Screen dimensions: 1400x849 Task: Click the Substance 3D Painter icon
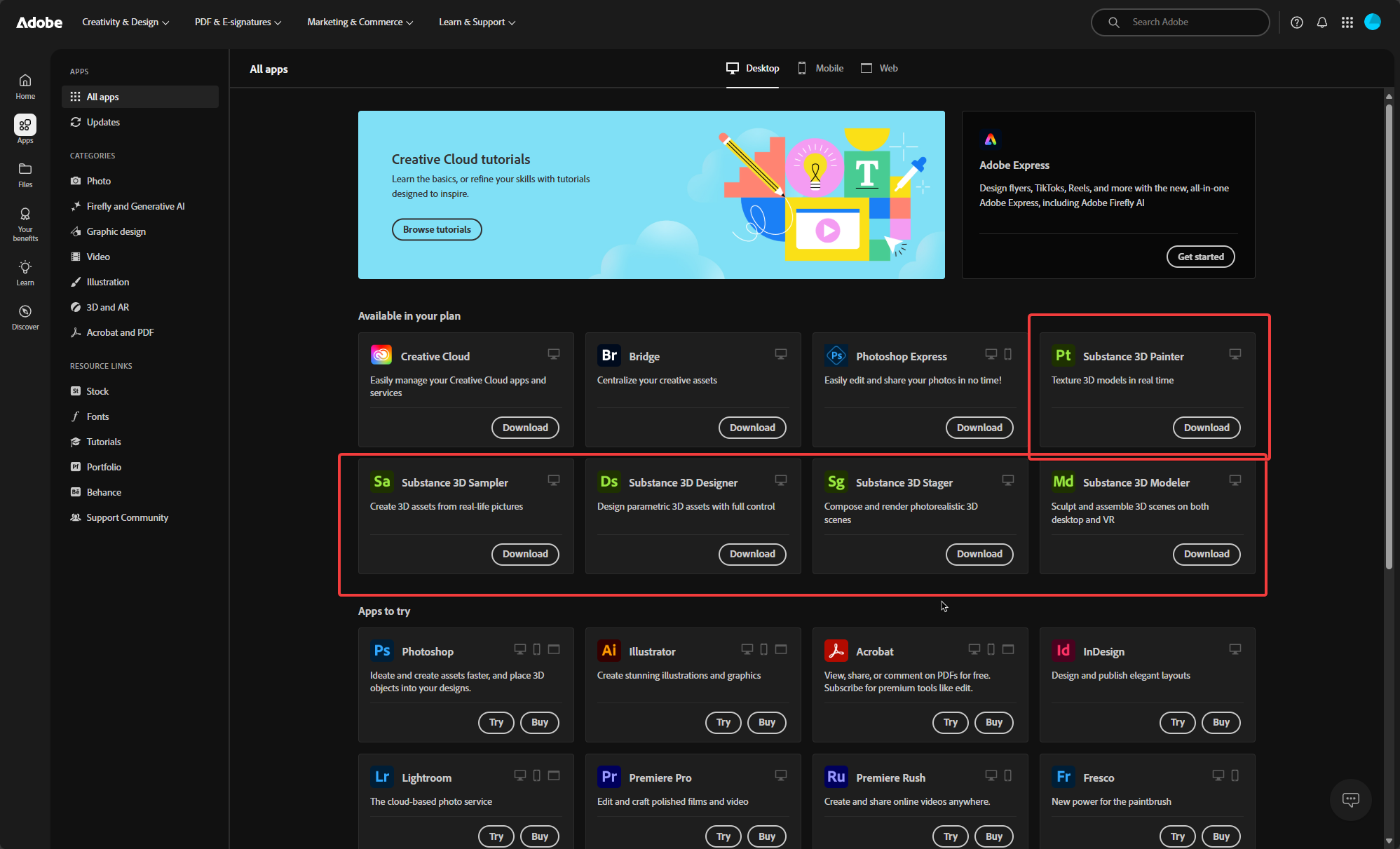tap(1063, 355)
